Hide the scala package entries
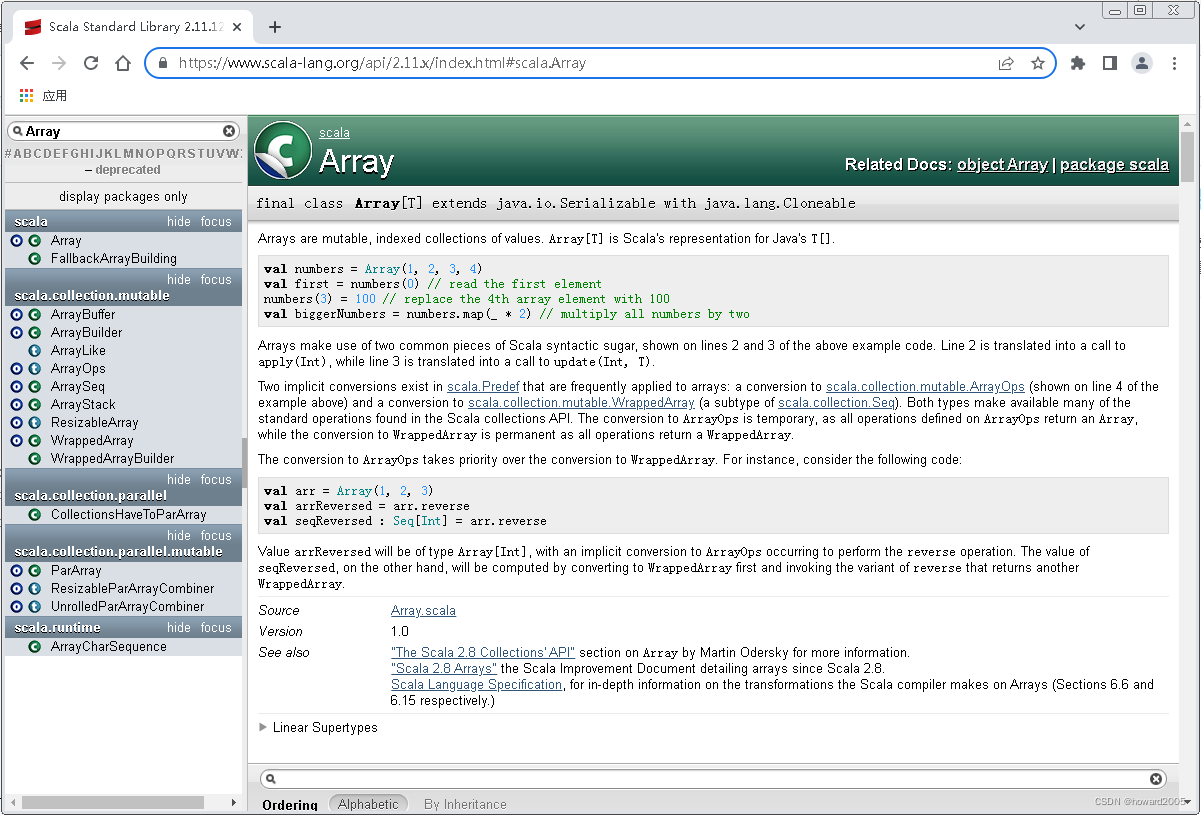 [x=179, y=222]
